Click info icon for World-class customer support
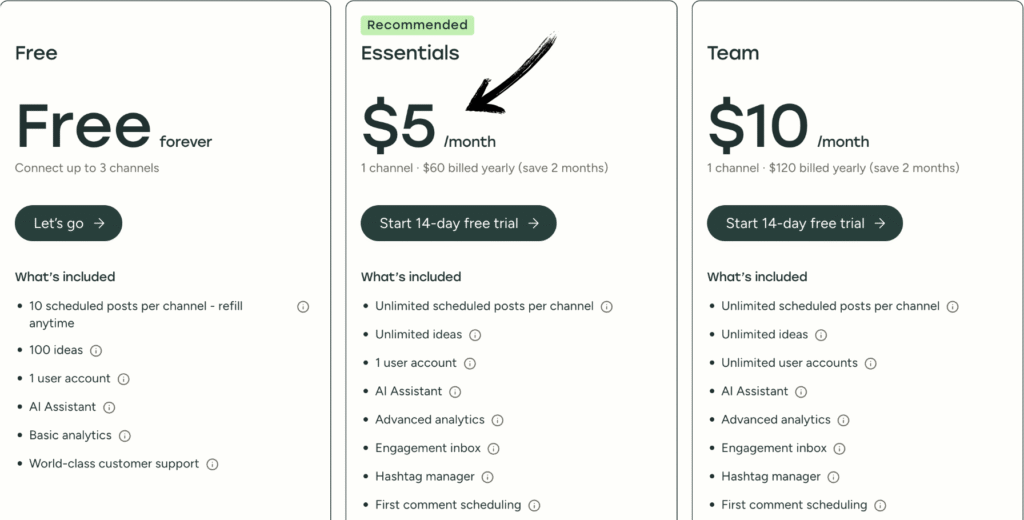1024x520 pixels. coord(212,464)
